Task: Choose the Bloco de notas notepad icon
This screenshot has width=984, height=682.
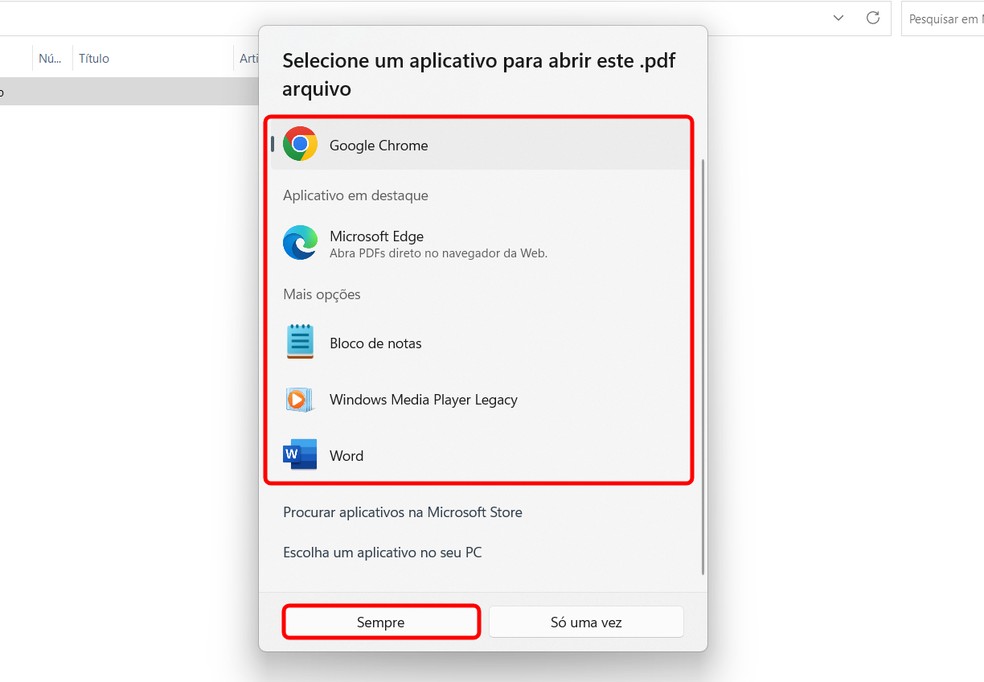Action: pos(300,342)
